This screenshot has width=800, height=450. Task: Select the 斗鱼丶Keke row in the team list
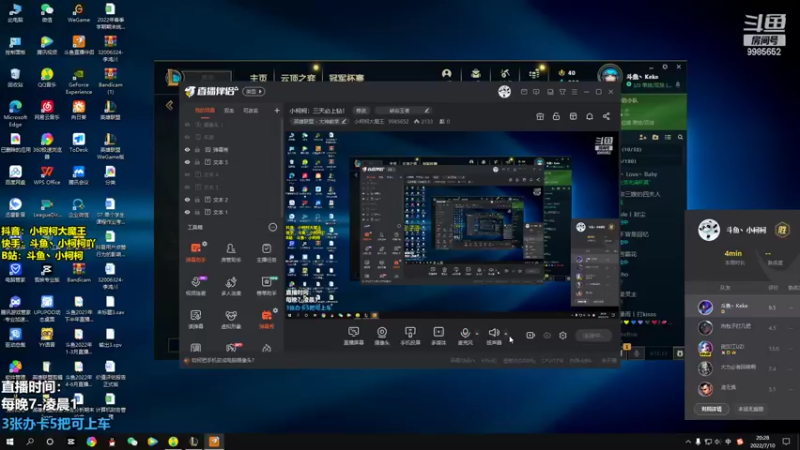pyautogui.click(x=742, y=307)
